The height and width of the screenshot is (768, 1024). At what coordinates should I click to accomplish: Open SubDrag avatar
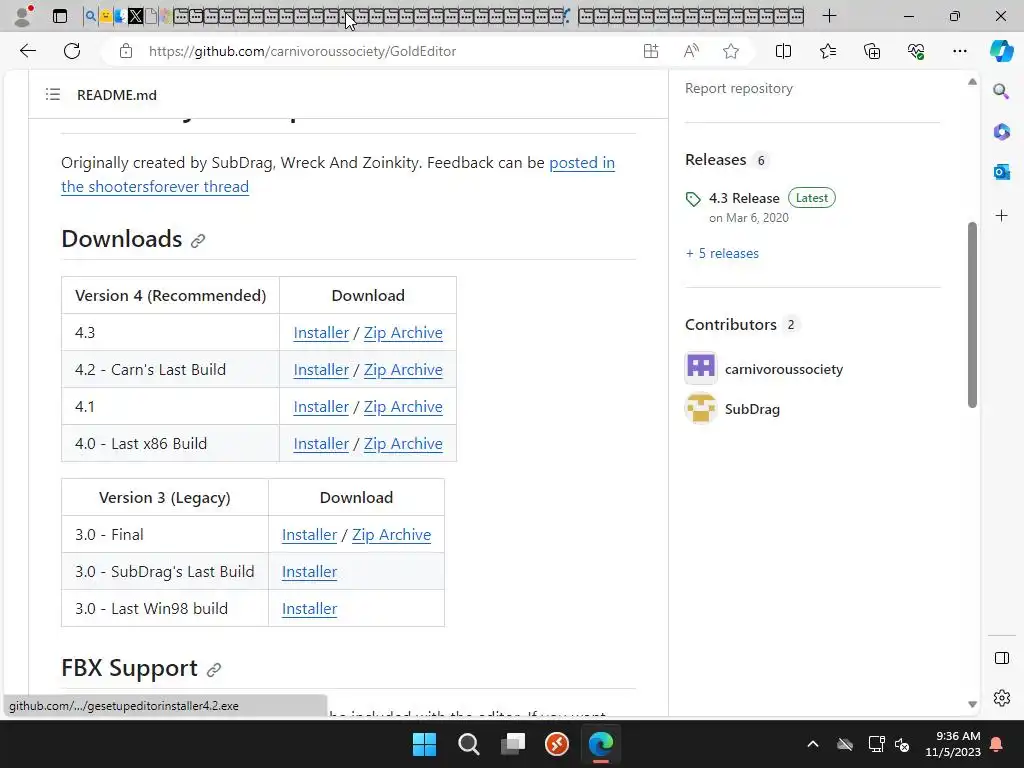tap(701, 409)
